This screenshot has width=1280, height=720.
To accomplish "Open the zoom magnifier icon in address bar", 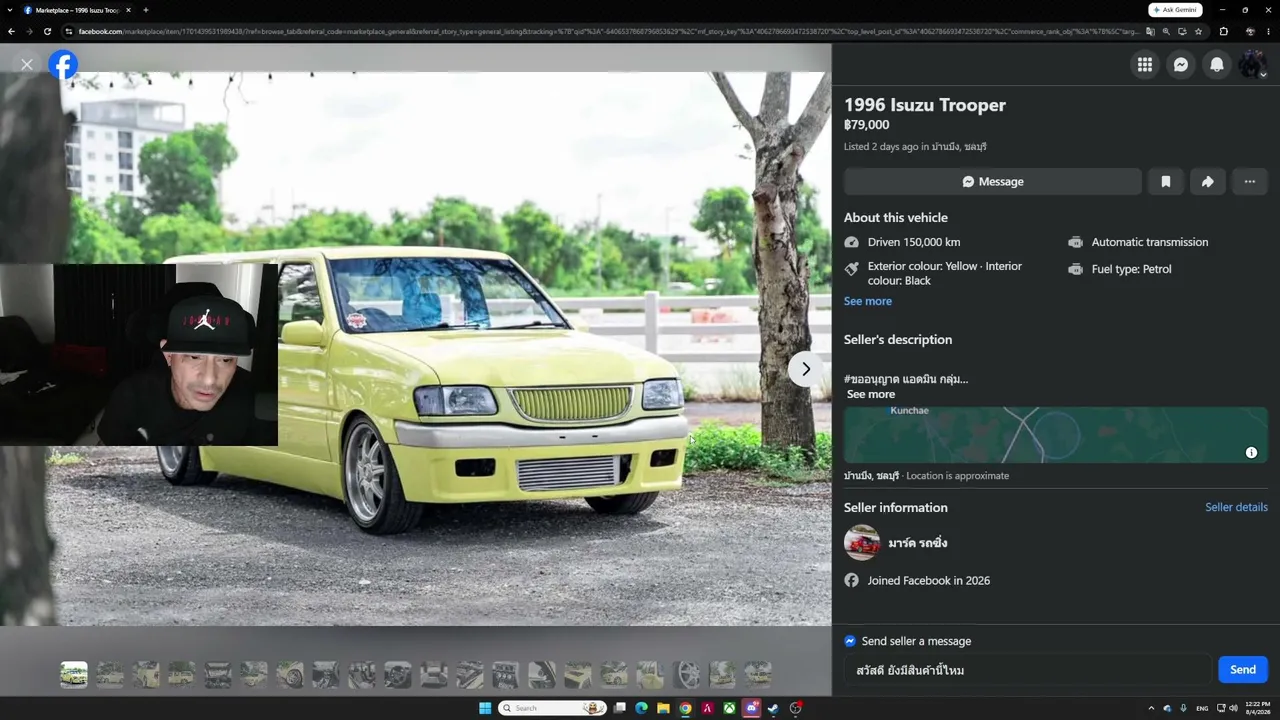I will point(1166,31).
